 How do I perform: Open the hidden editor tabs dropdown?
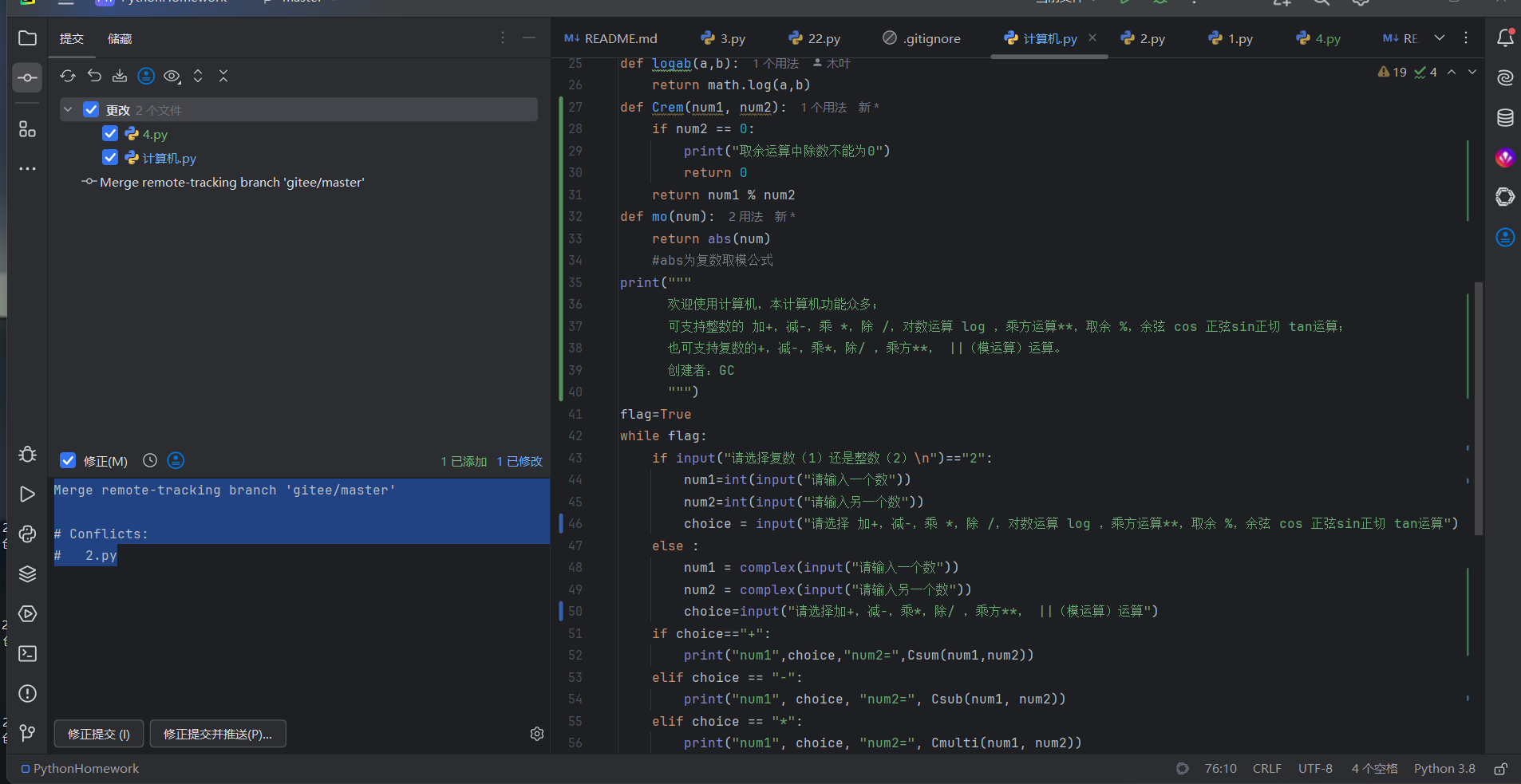1440,38
